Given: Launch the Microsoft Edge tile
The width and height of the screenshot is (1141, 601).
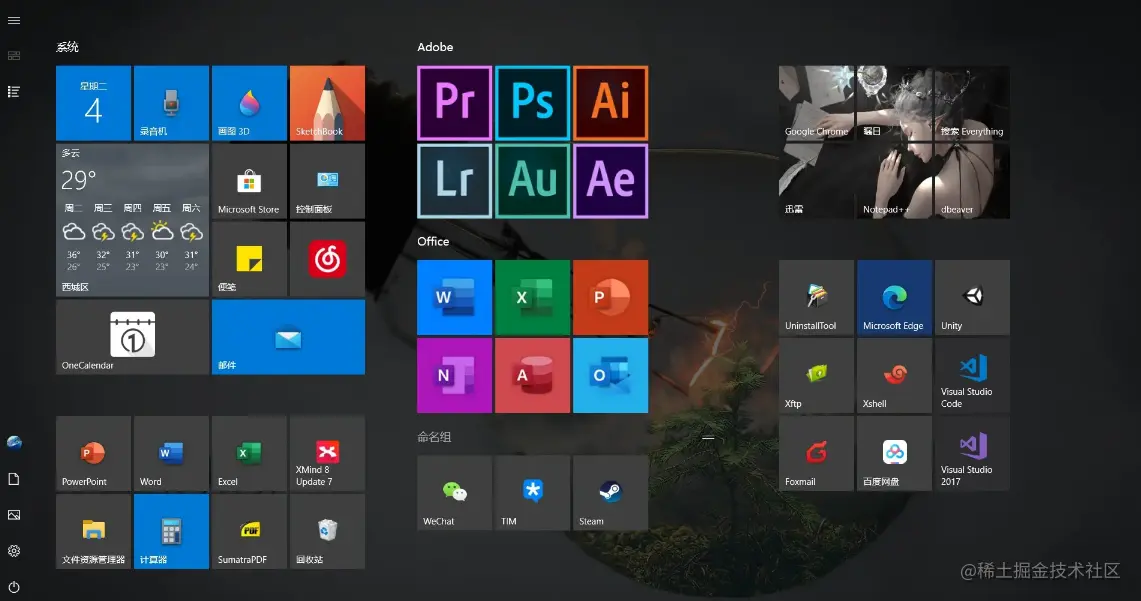Looking at the screenshot, I should click(894, 297).
